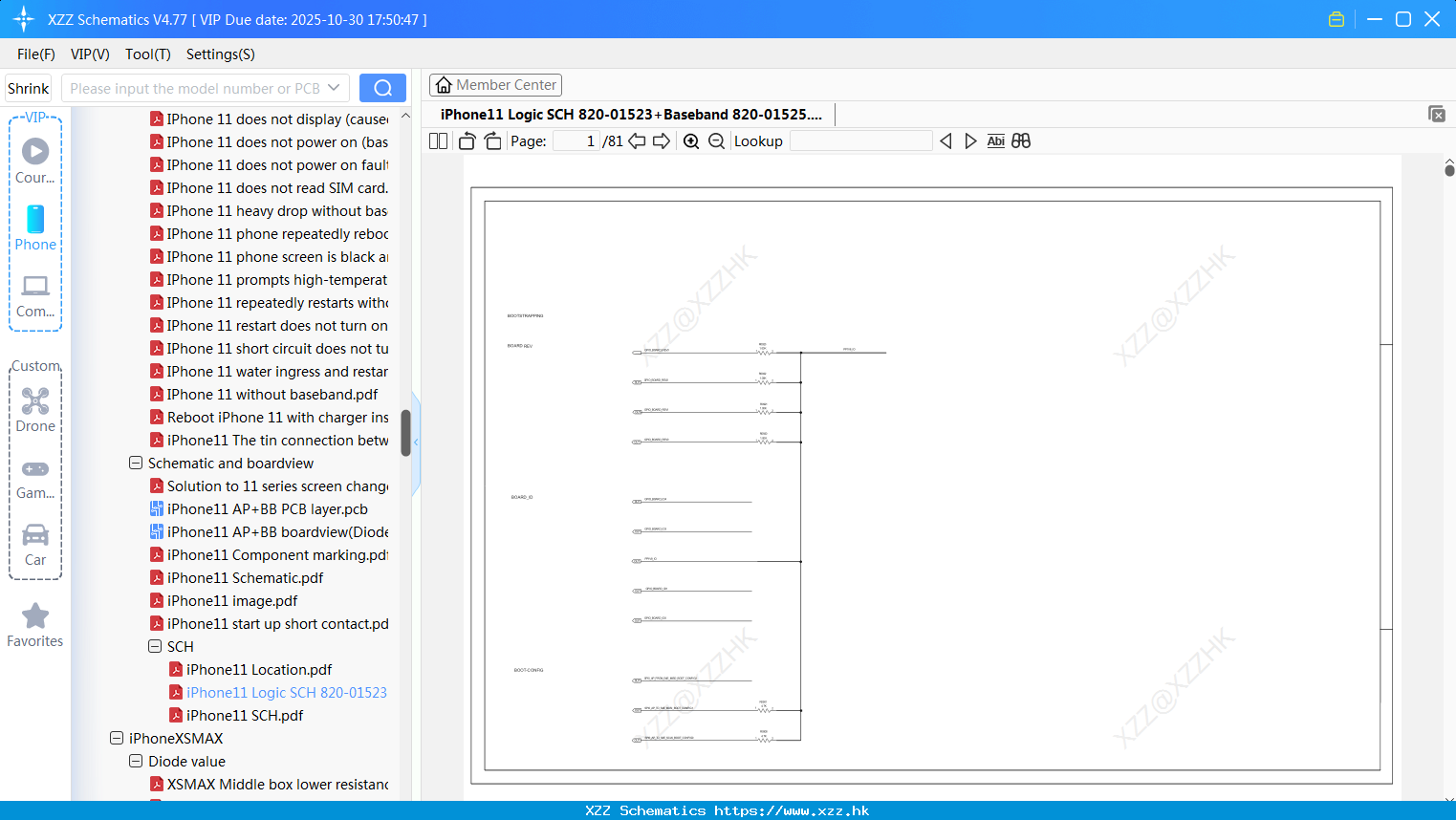Viewport: 1456px width, 820px height.
Task: Open iPhone11 AP+BB PCB layer.pcb
Action: coord(268,508)
